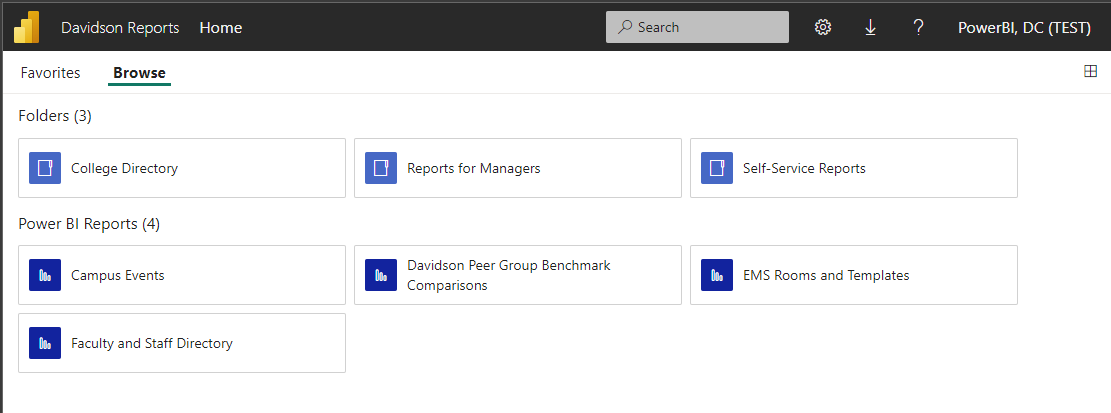Click the download arrow icon
The width and height of the screenshot is (1111, 413).
(870, 28)
